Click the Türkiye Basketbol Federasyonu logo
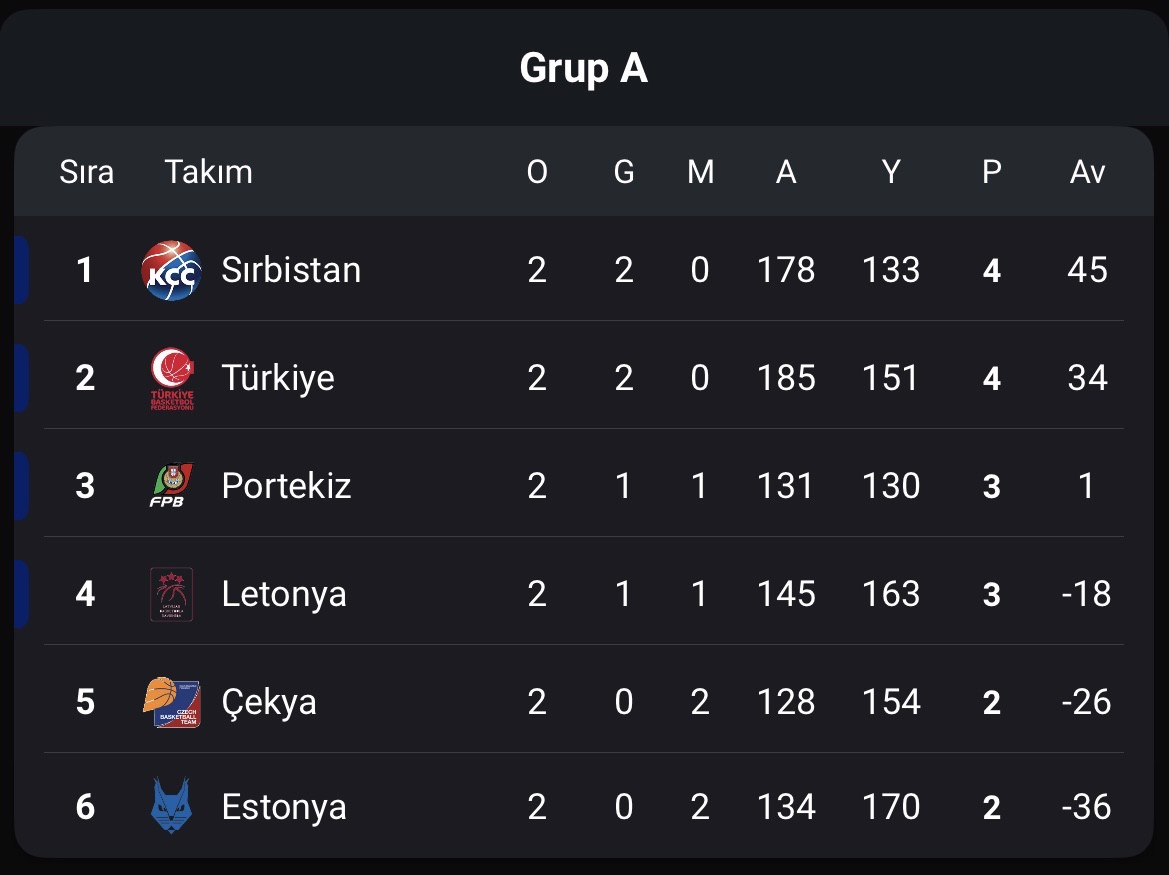The width and height of the screenshot is (1169, 875). point(172,379)
